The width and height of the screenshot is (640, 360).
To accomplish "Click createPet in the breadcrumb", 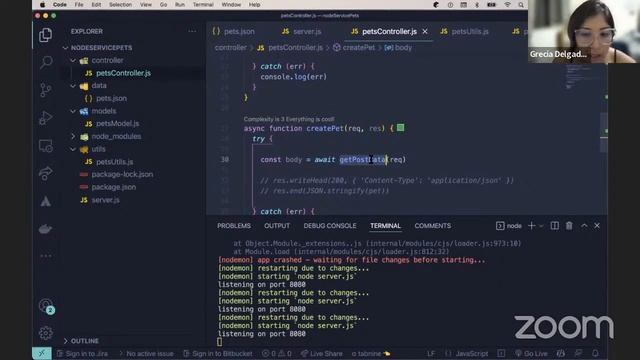I will [x=358, y=48].
